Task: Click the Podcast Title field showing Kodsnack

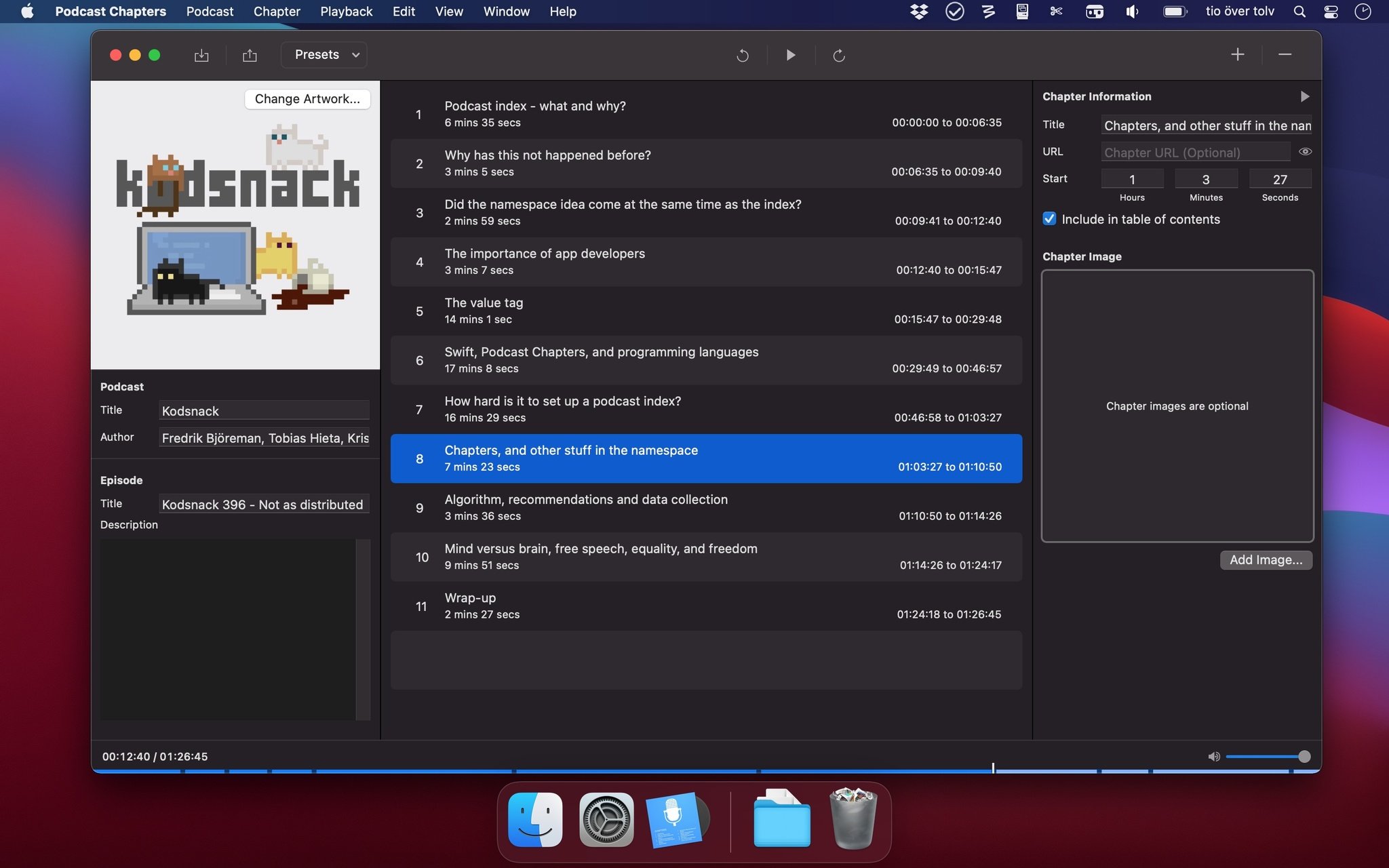Action: point(264,410)
